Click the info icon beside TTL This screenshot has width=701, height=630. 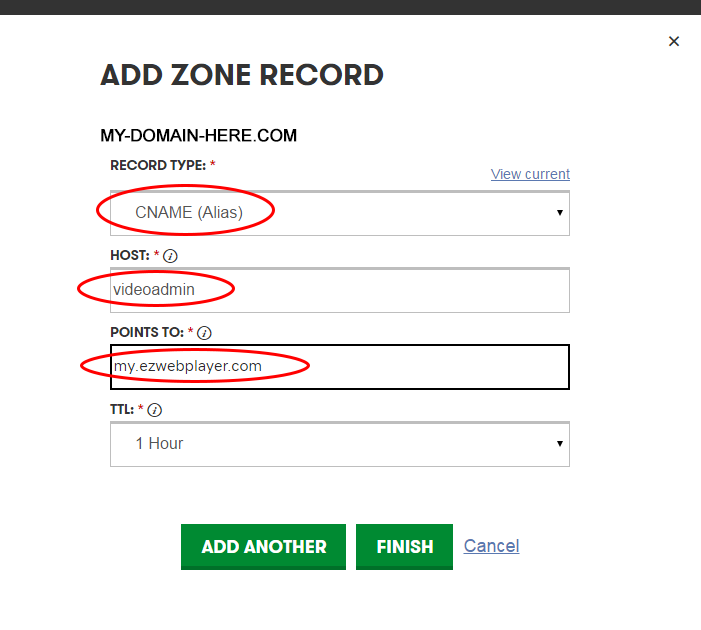click(x=155, y=410)
